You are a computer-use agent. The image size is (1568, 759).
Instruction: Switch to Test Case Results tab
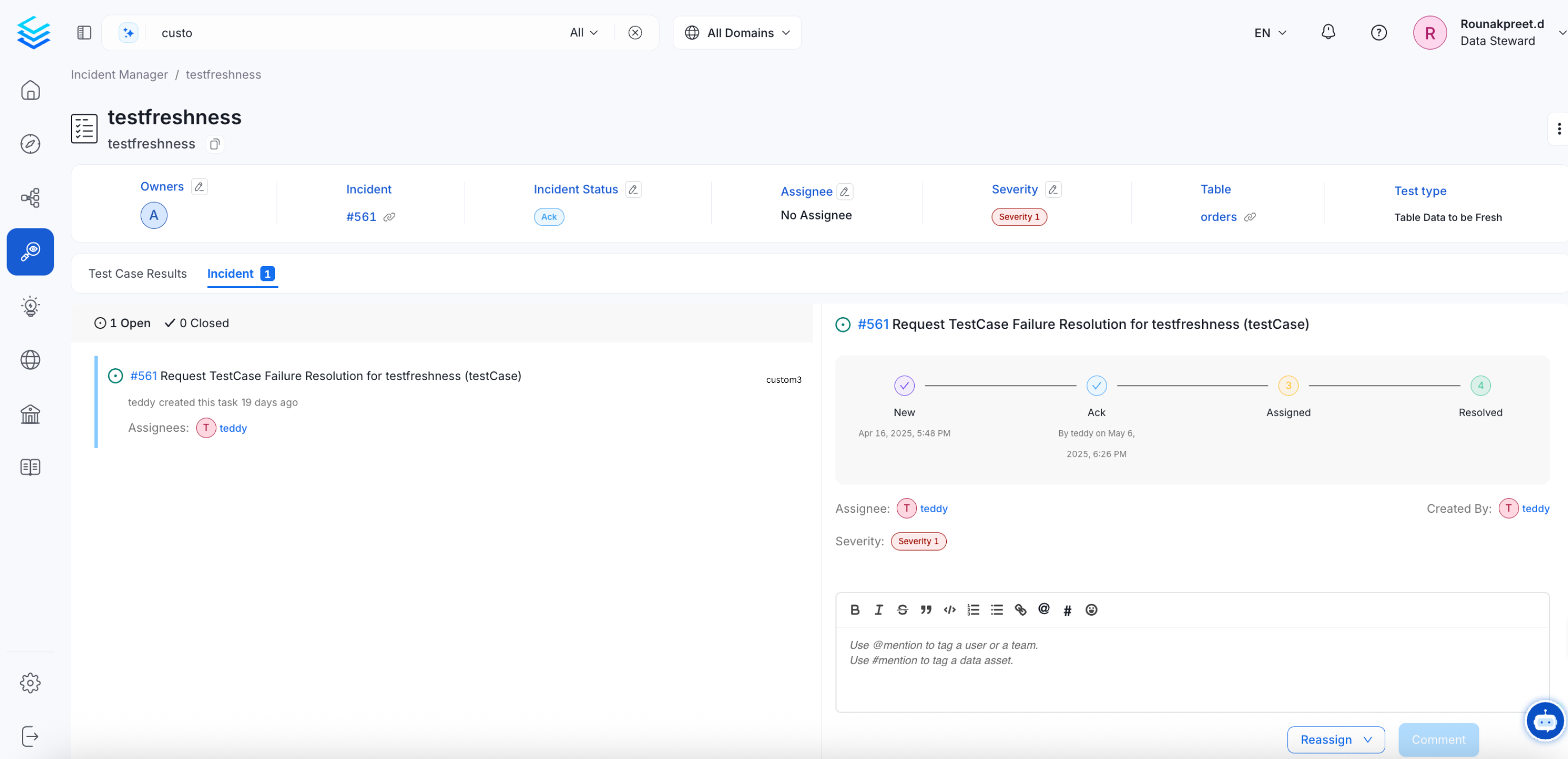pos(137,273)
